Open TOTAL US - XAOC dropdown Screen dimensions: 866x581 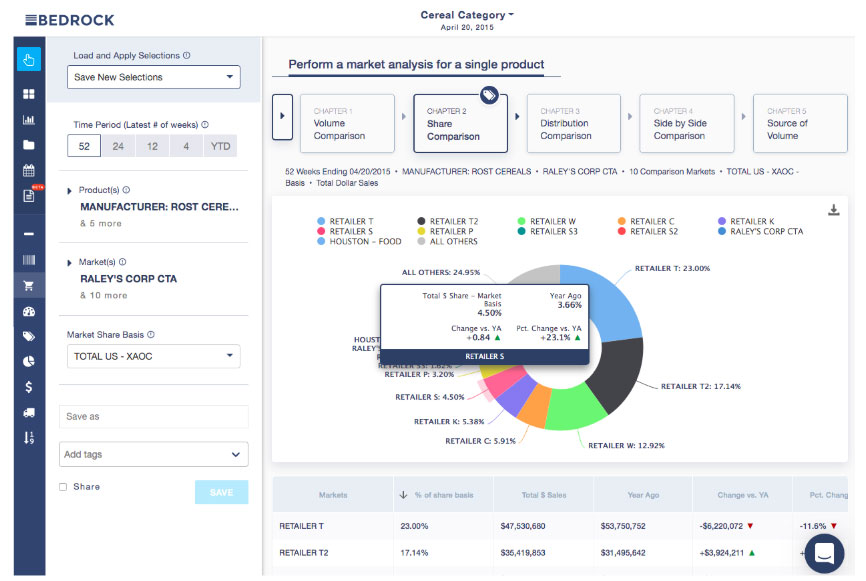click(154, 357)
